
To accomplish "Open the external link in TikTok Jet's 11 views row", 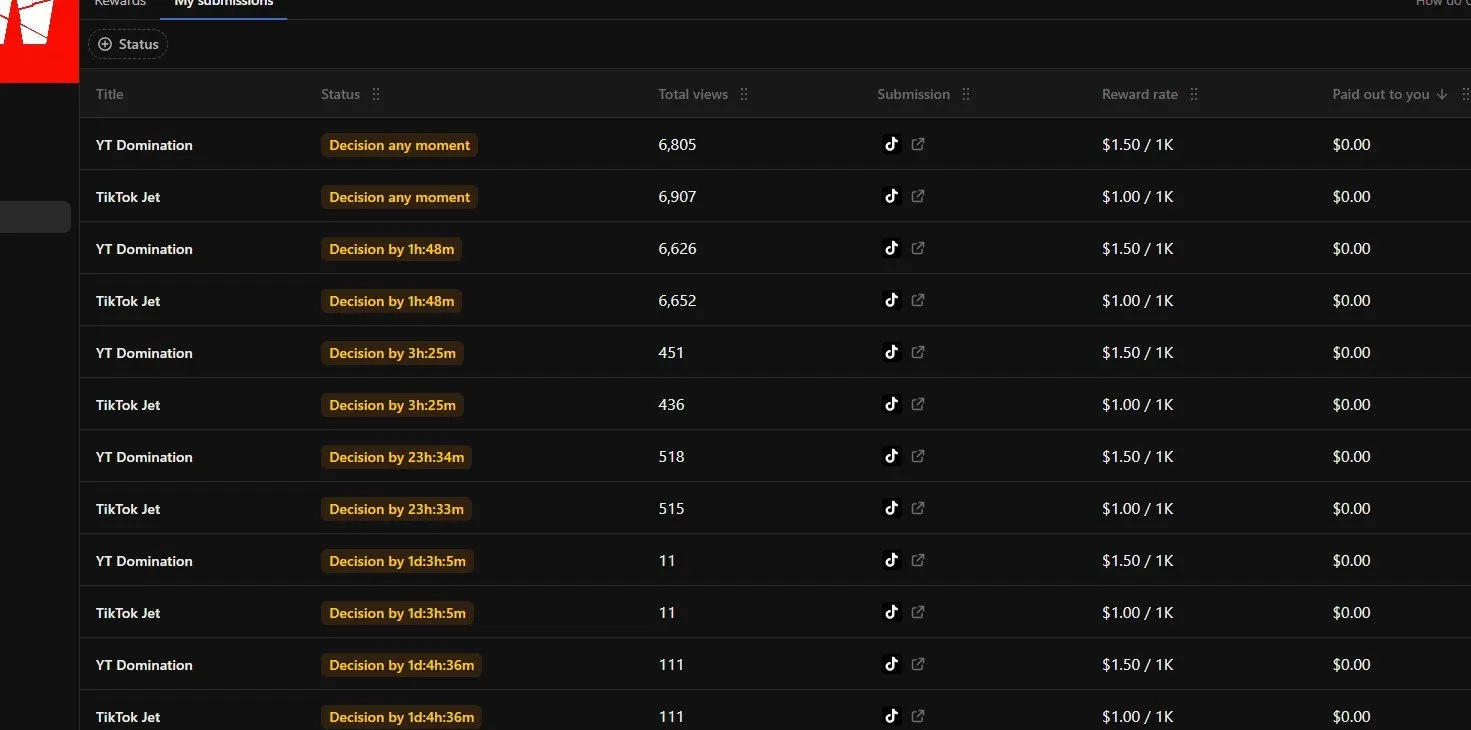I will 918,612.
